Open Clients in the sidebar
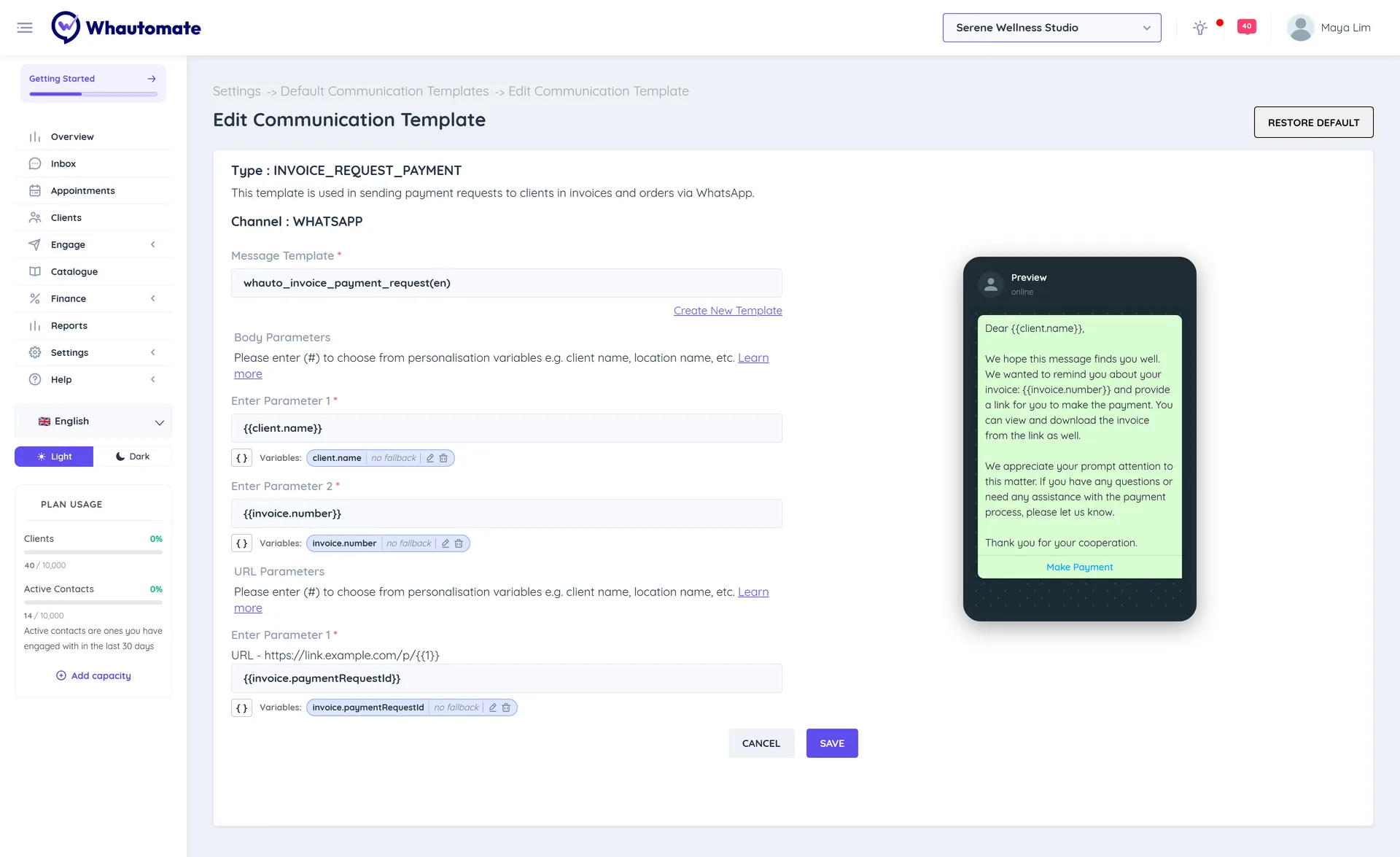Image resolution: width=1400 pixels, height=857 pixels. point(93,218)
